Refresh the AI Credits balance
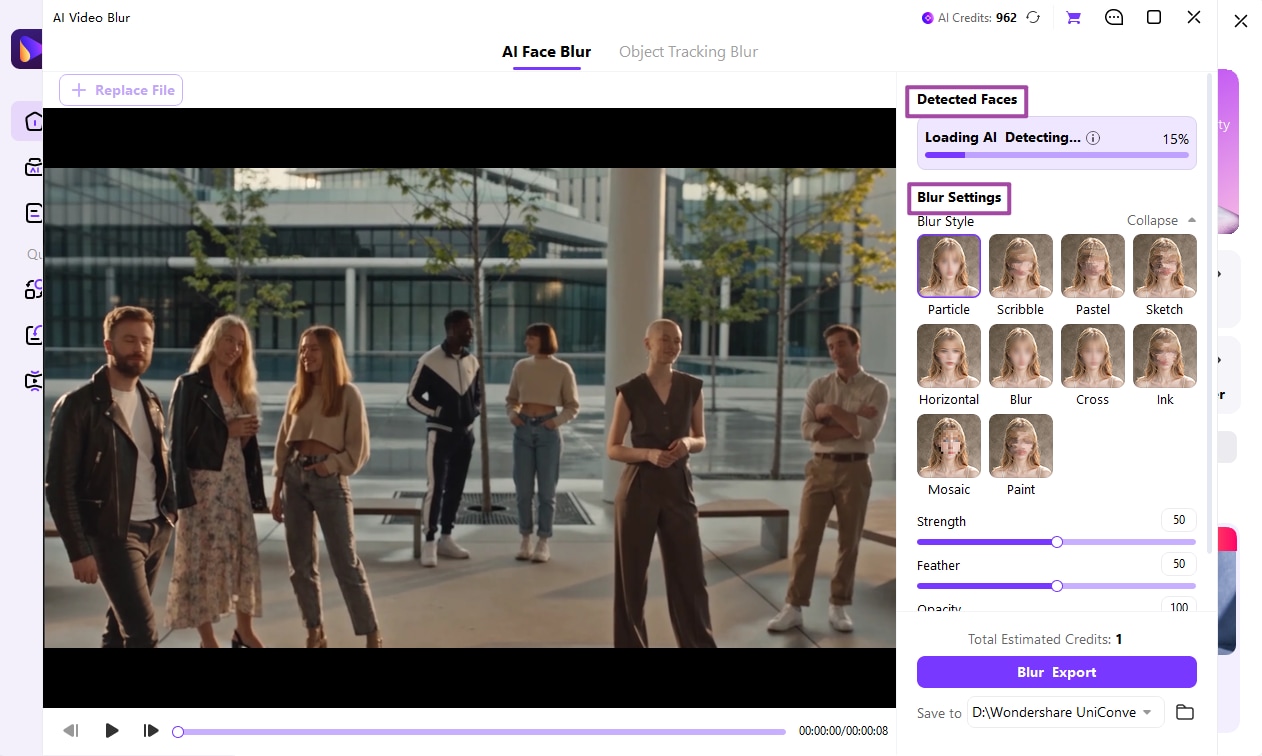Screen dimensions: 1262x756 pyautogui.click(x=1034, y=17)
